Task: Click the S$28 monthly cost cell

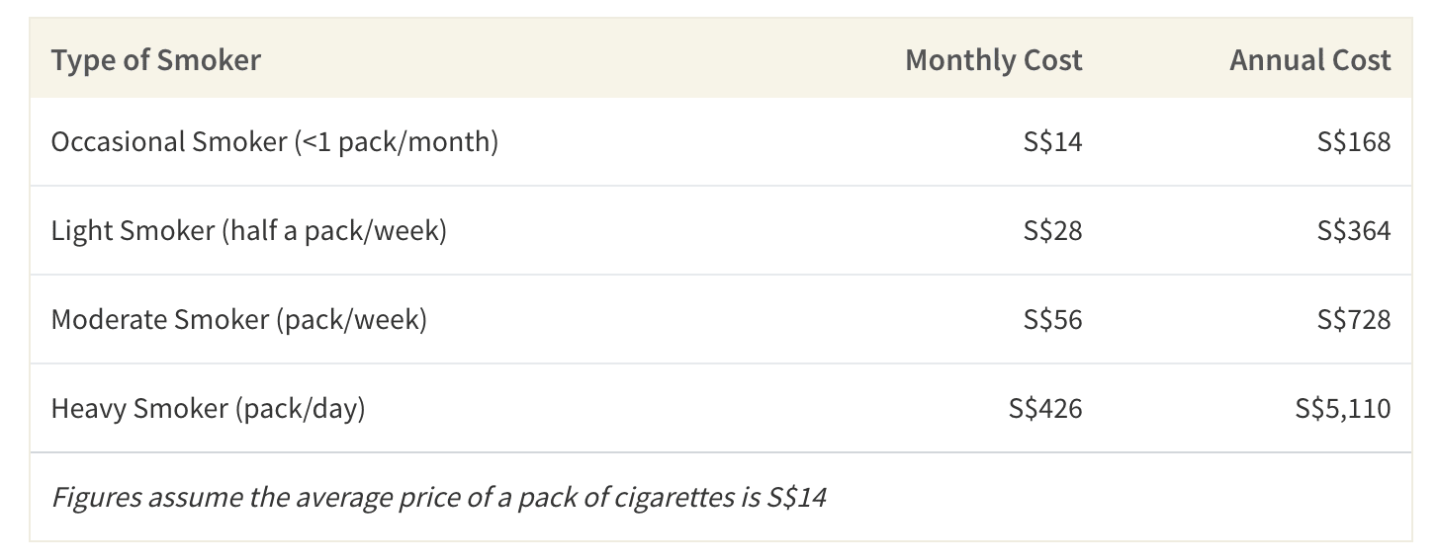Action: point(1052,231)
